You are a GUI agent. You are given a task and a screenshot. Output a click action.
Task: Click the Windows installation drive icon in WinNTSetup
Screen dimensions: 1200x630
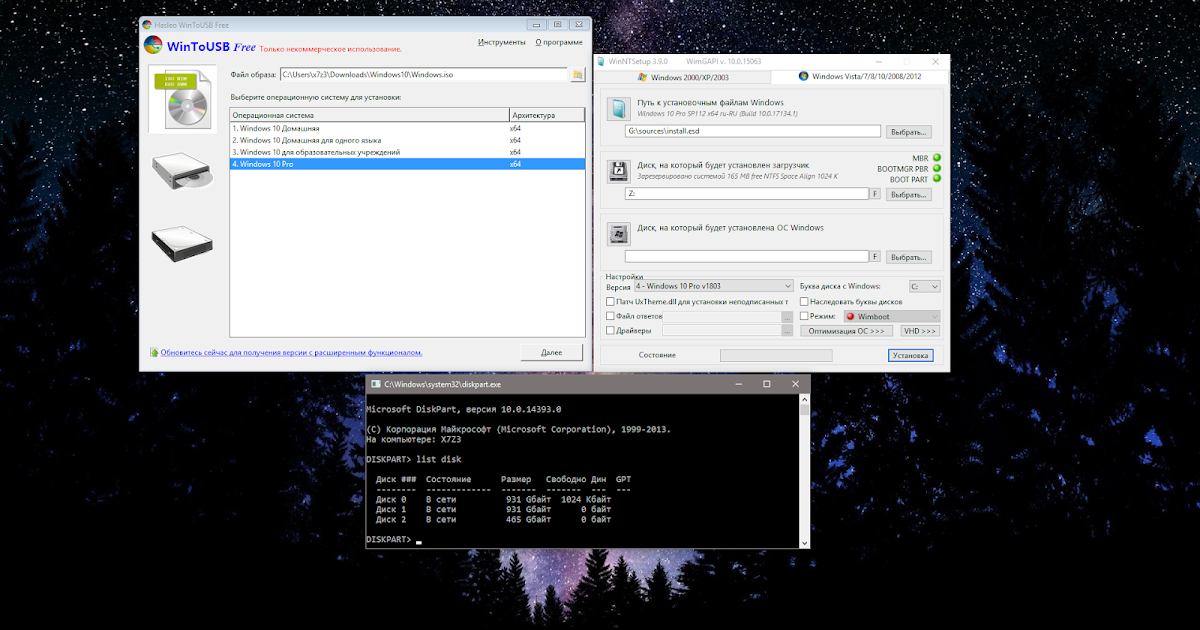point(619,234)
